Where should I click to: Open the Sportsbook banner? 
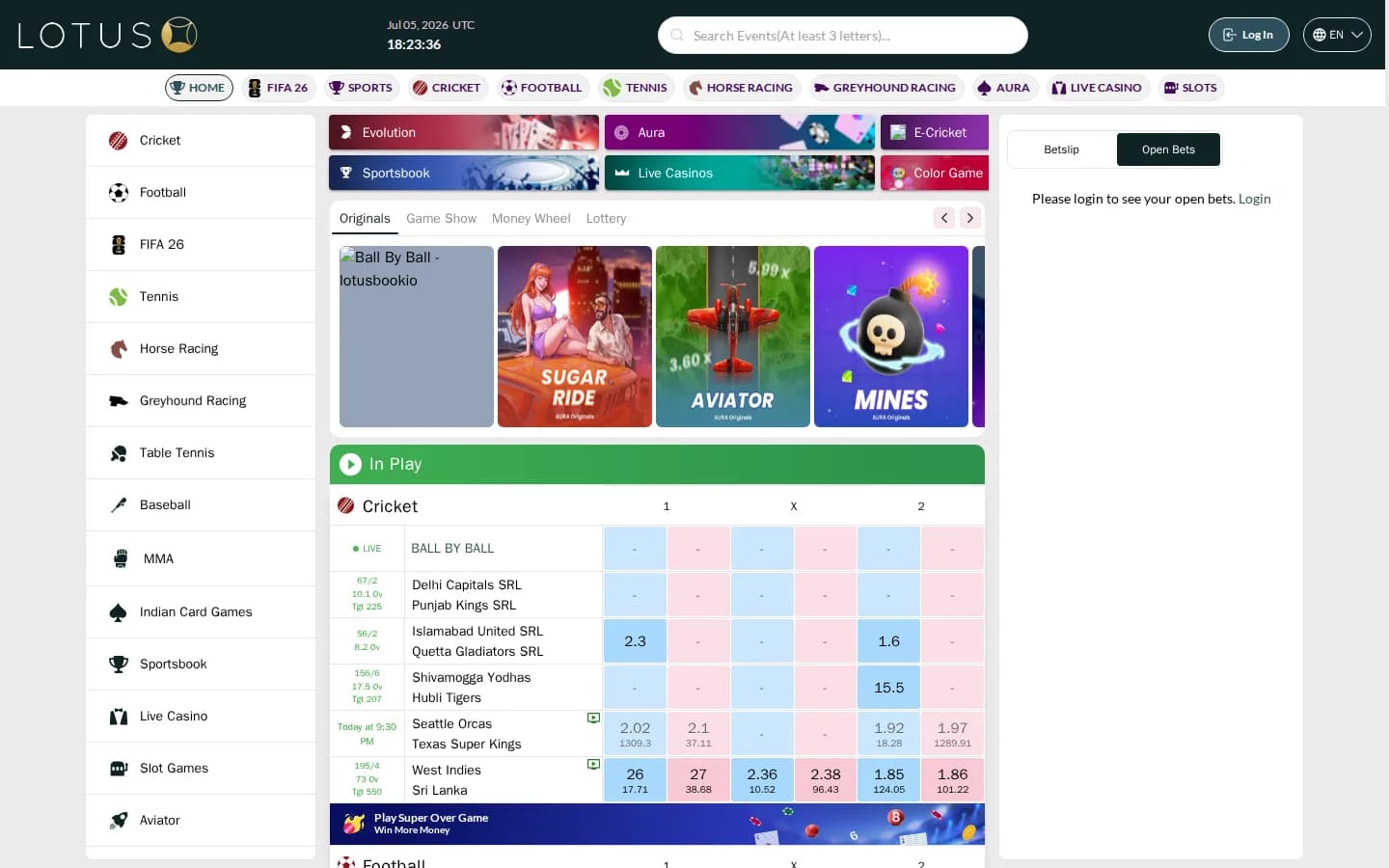click(x=464, y=173)
